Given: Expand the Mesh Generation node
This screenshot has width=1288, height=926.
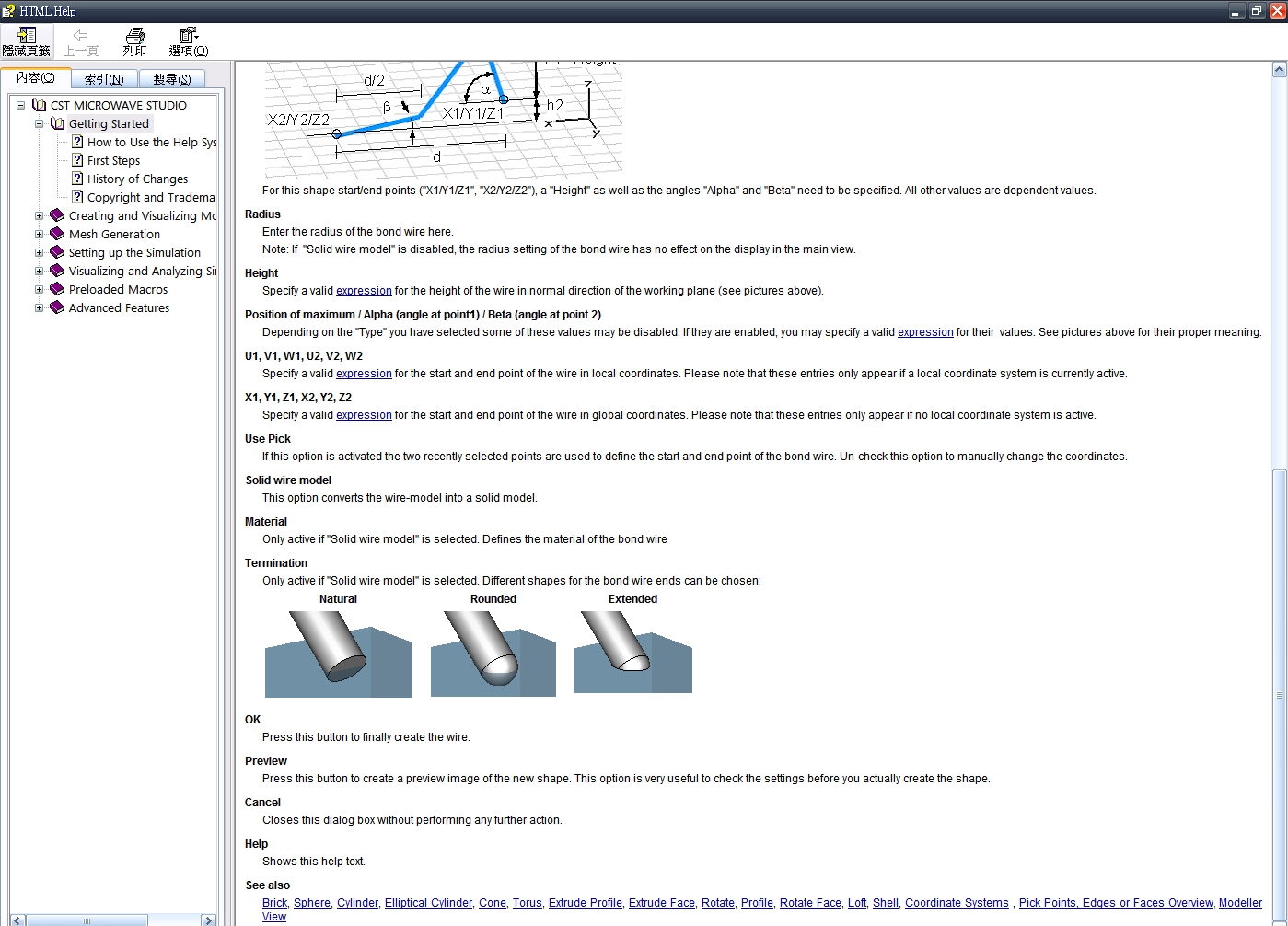Looking at the screenshot, I should 39,234.
